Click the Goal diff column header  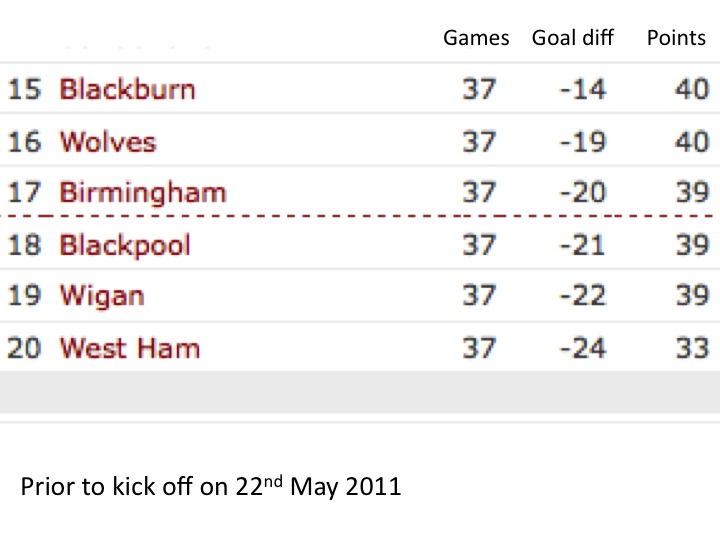(574, 39)
